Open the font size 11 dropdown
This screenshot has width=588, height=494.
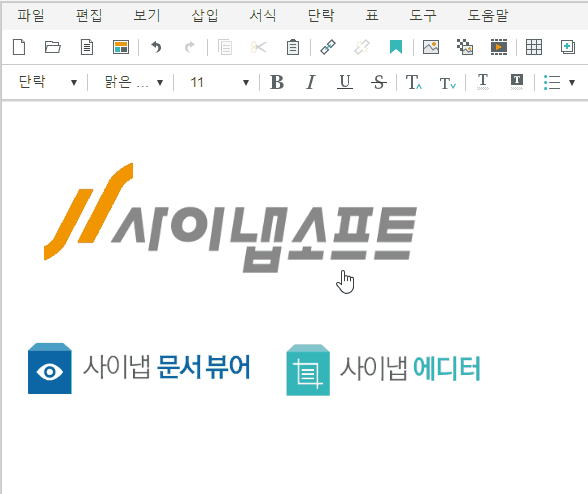point(219,82)
